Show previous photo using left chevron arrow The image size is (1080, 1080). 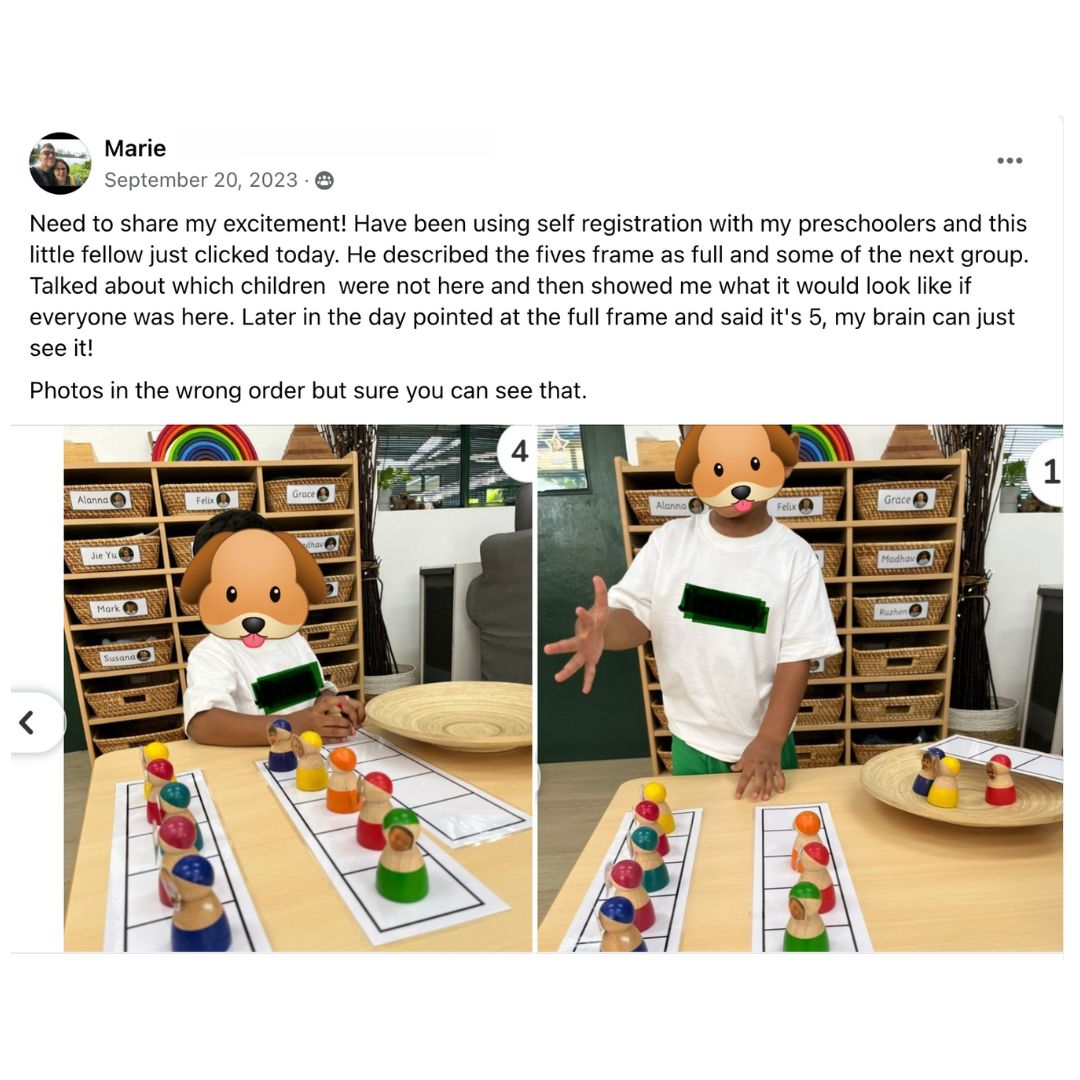coord(29,723)
